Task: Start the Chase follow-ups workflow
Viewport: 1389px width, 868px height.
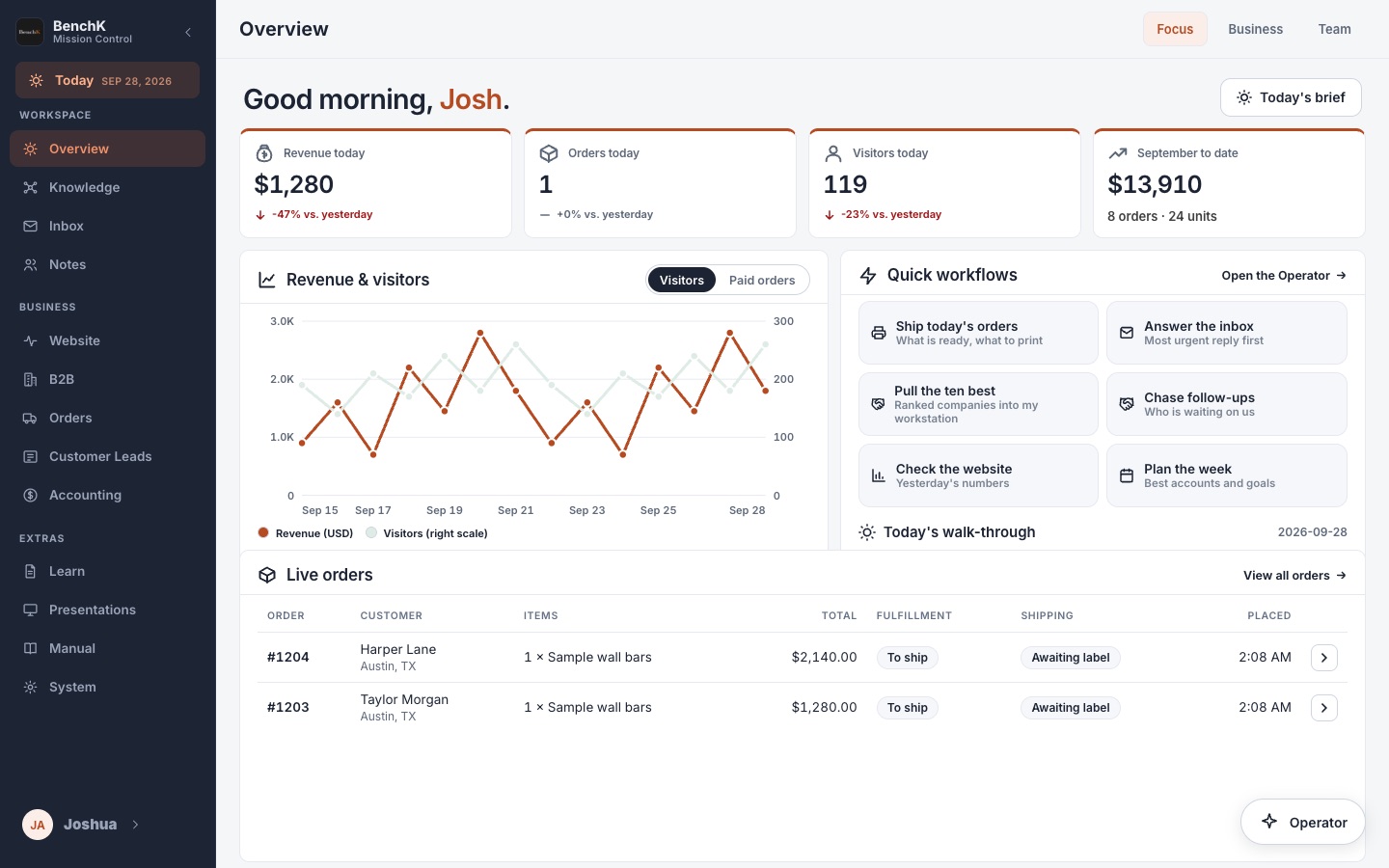Action: tap(1226, 404)
